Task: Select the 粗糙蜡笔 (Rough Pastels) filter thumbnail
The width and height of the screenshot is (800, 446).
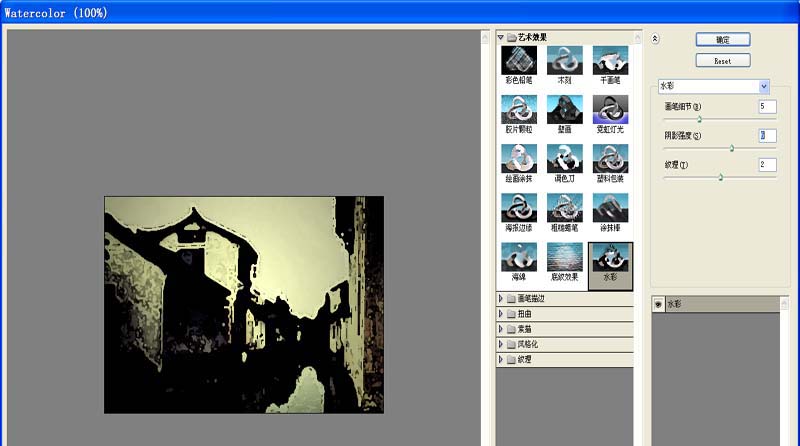Action: (564, 208)
